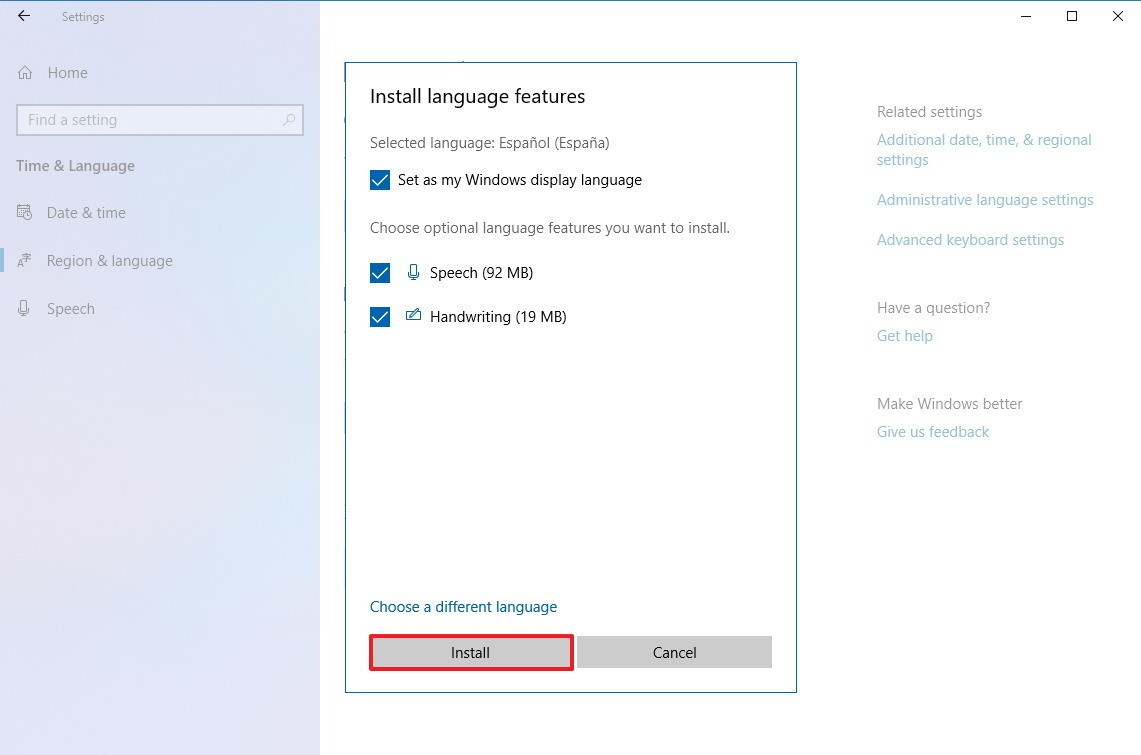Click the pen icon beside Handwriting (19 MB)
This screenshot has width=1141, height=755.
click(413, 315)
